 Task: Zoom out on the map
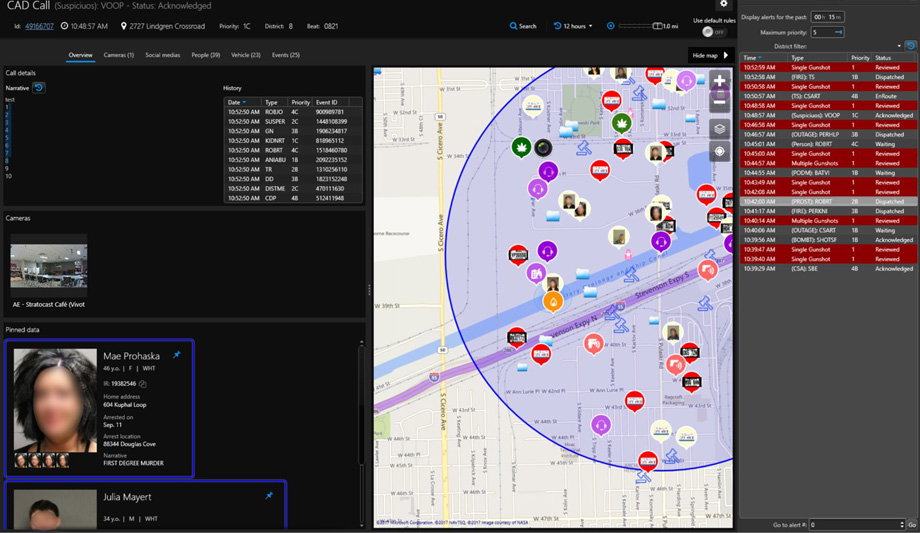[x=719, y=102]
